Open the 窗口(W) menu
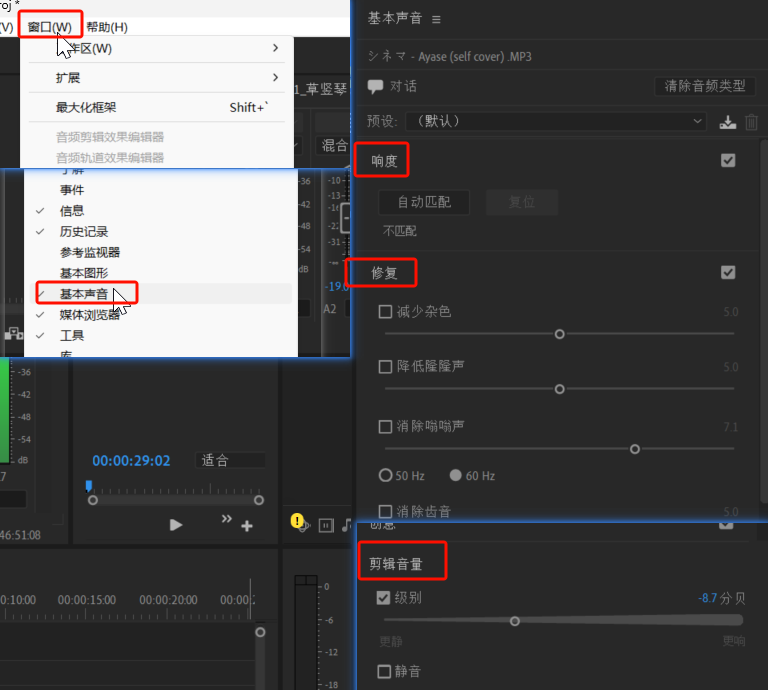The height and width of the screenshot is (690, 768). [49, 27]
